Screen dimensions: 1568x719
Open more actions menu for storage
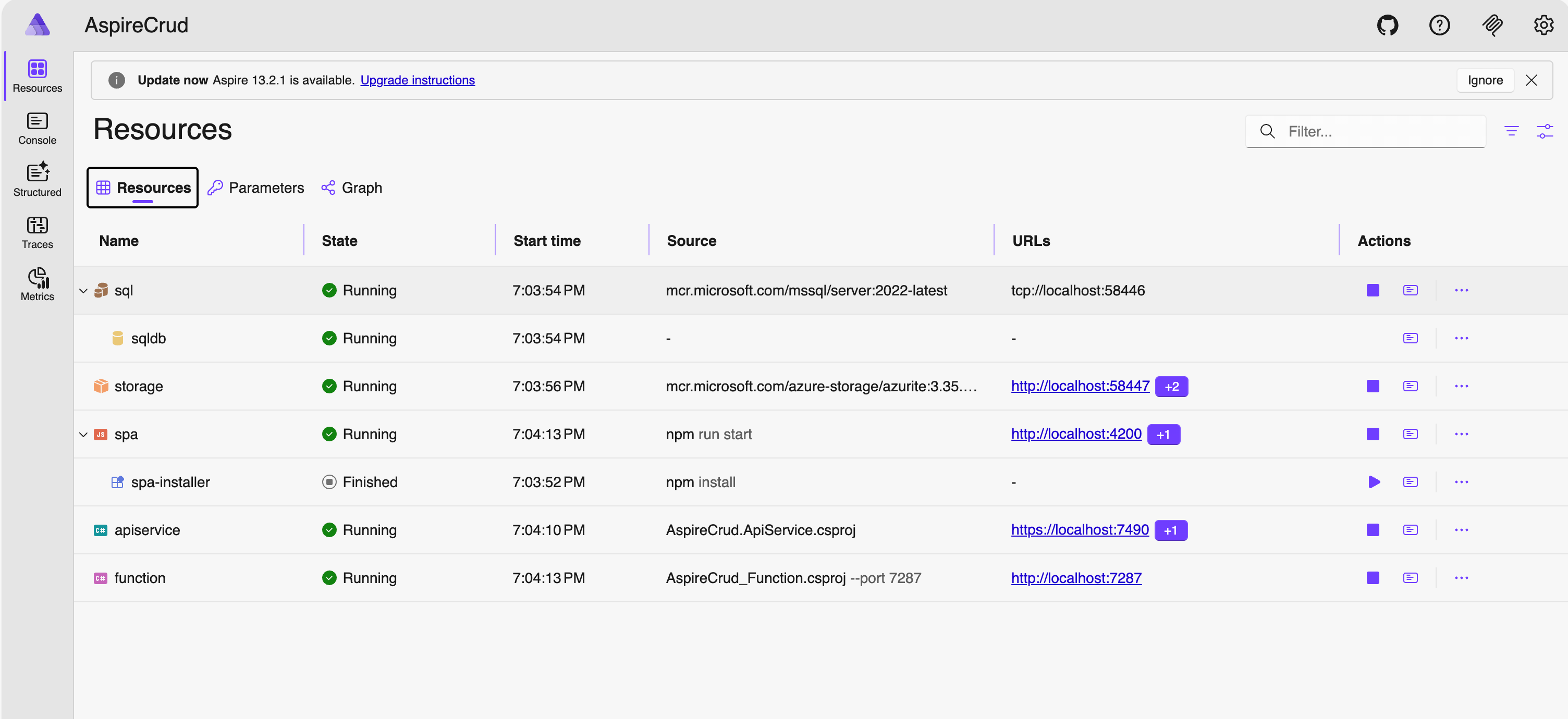(1461, 386)
